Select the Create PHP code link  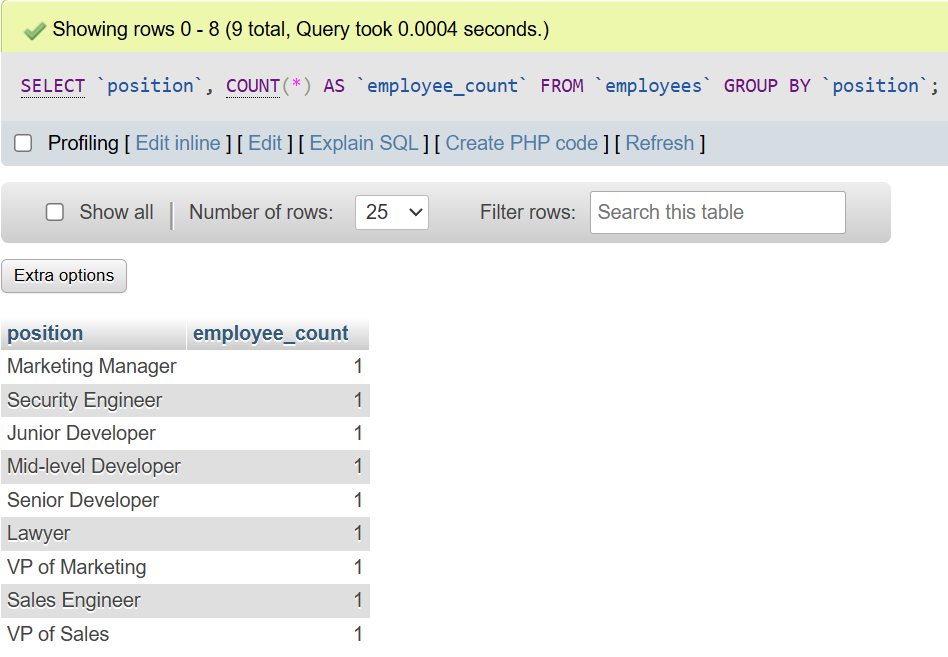(521, 143)
